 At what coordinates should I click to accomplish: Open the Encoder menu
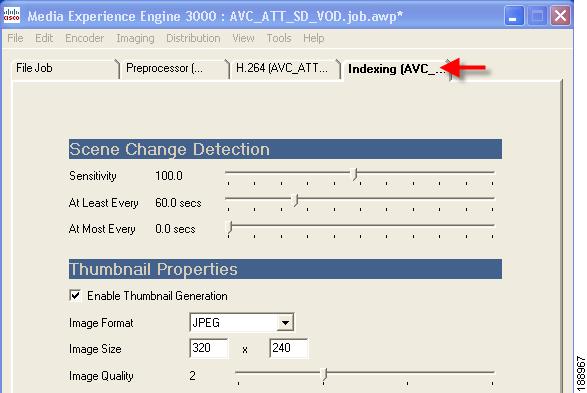(x=84, y=38)
